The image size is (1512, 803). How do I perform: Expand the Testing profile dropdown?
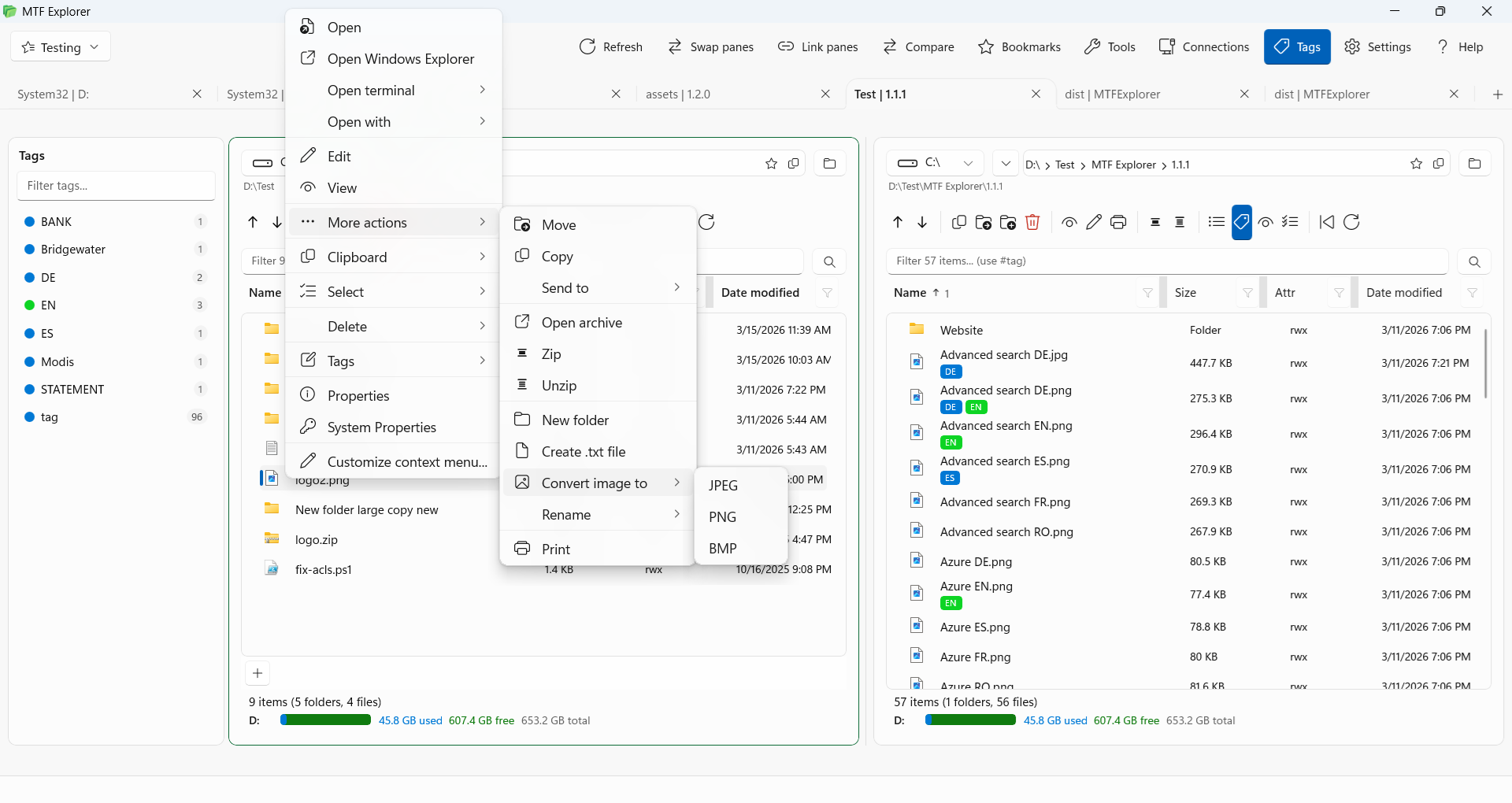(60, 46)
